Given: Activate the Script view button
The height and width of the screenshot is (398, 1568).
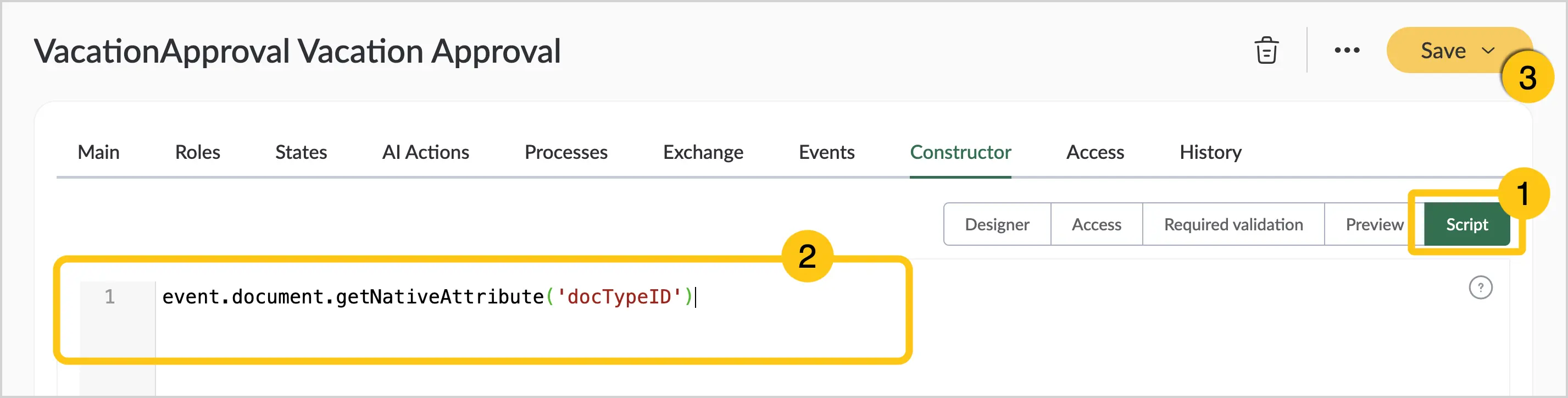Looking at the screenshot, I should pos(1467,224).
